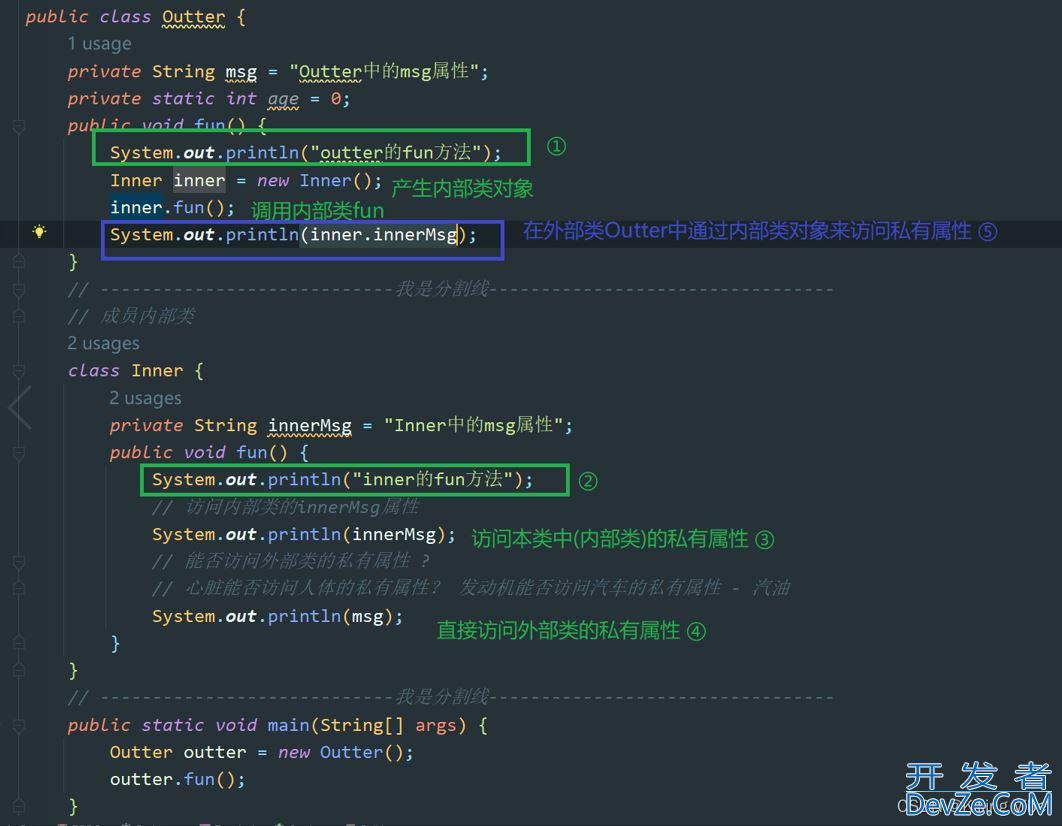Place caret in 'inner.innerMsg' println argument
1062x826 pixels.
tap(383, 235)
